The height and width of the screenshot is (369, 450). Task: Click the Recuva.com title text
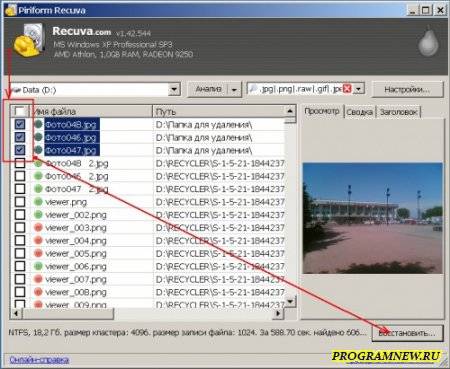coord(82,31)
